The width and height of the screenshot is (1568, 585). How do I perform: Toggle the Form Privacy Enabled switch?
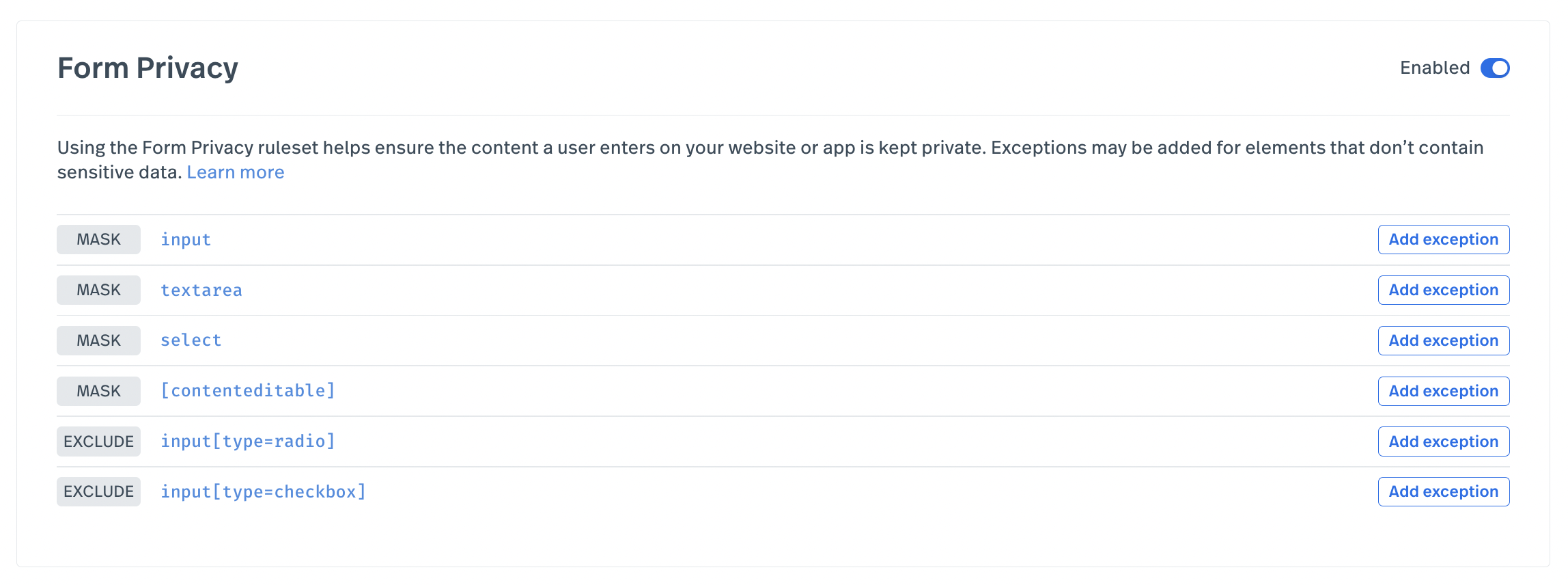(x=1494, y=68)
